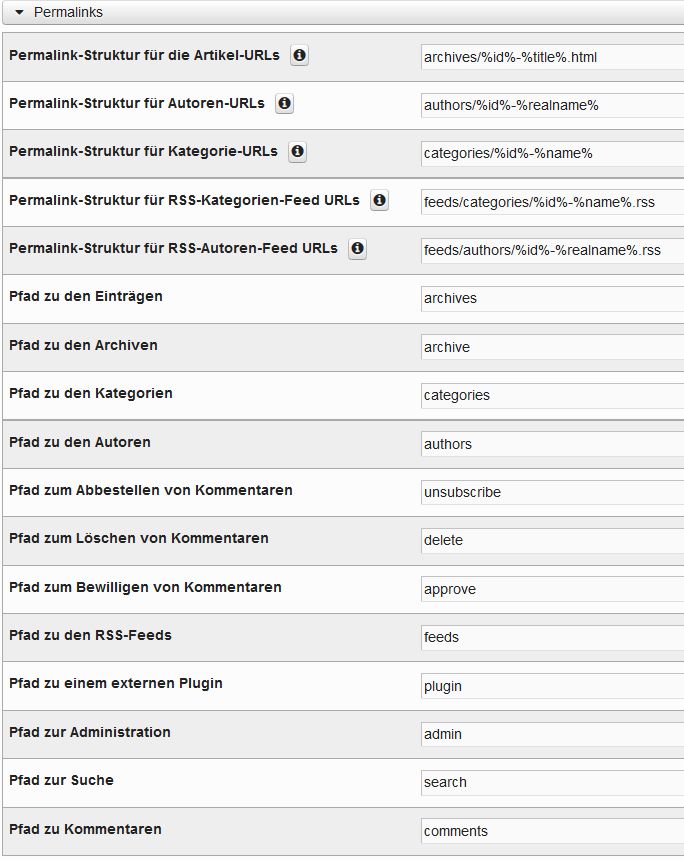Focus the 'Pfad zu den Einträgen' field
Screen dimensions: 684x860
click(552, 298)
